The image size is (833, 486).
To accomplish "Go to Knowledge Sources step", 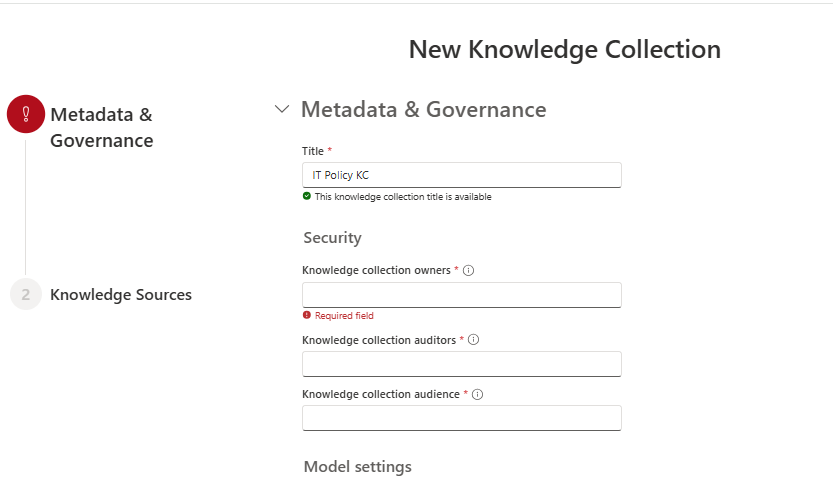I will pyautogui.click(x=121, y=295).
